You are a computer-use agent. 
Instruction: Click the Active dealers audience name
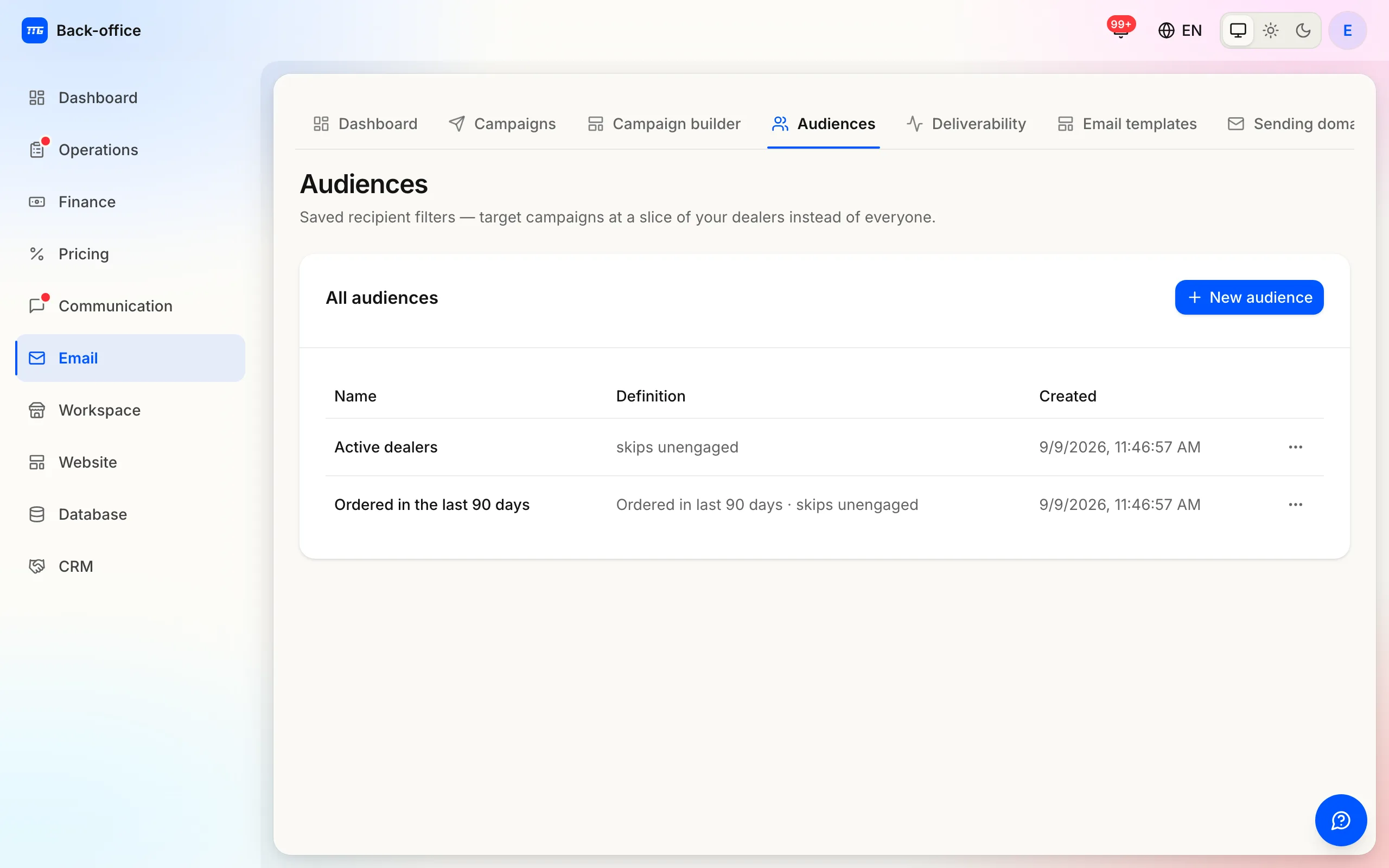[x=386, y=447]
